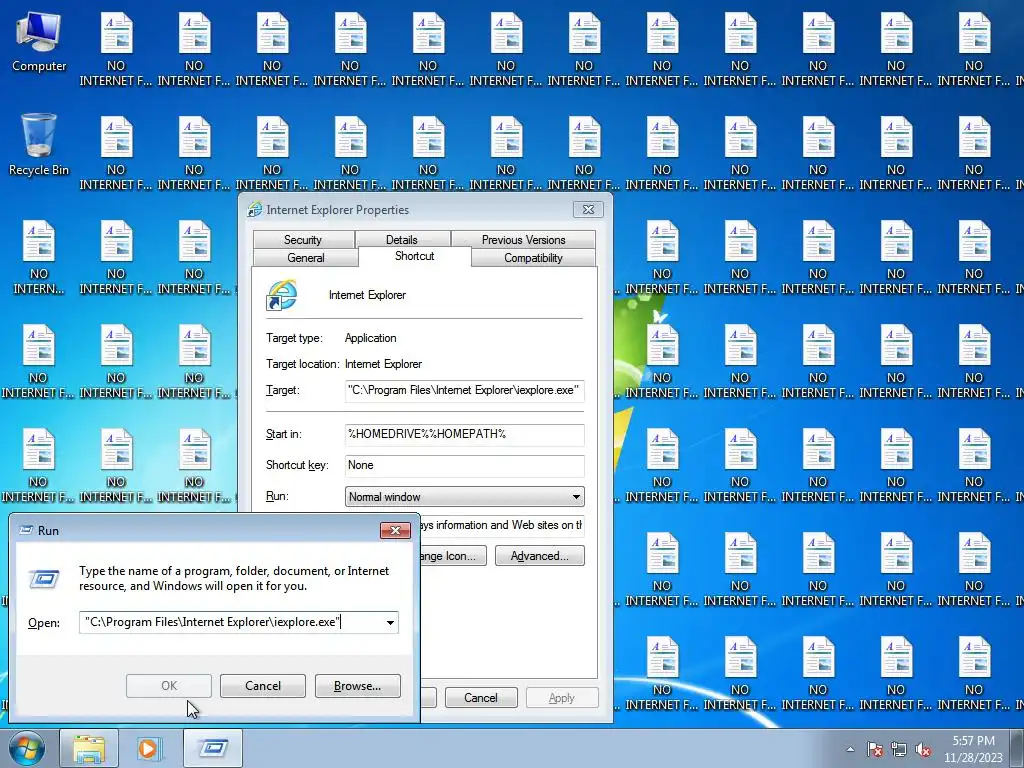Click the Open text box in Run
Screen dimensions: 1024x768
point(232,622)
